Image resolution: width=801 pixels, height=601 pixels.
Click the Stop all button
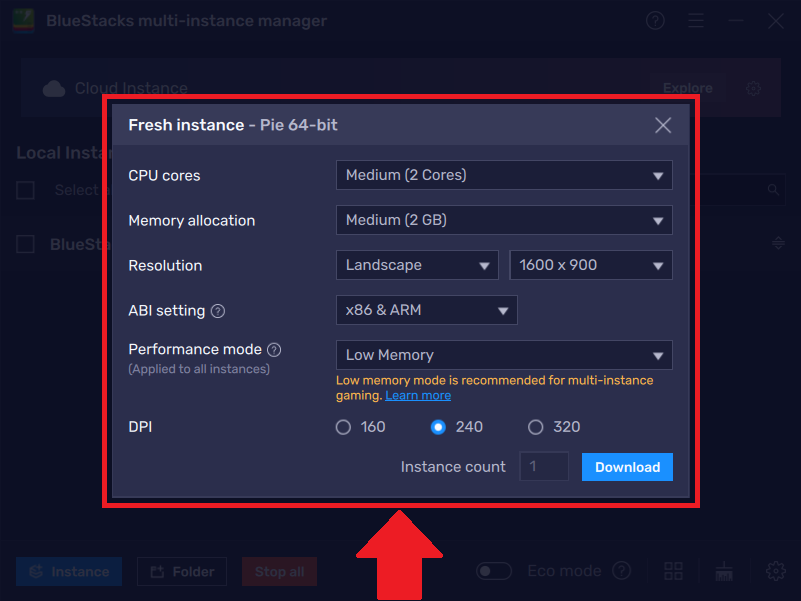tap(279, 571)
